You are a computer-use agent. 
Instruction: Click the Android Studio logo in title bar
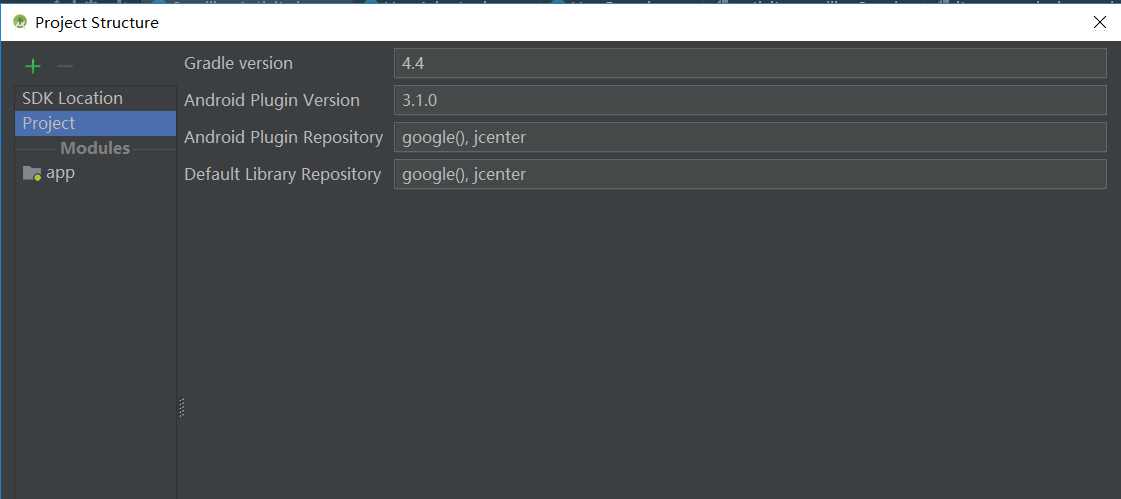(x=20, y=22)
